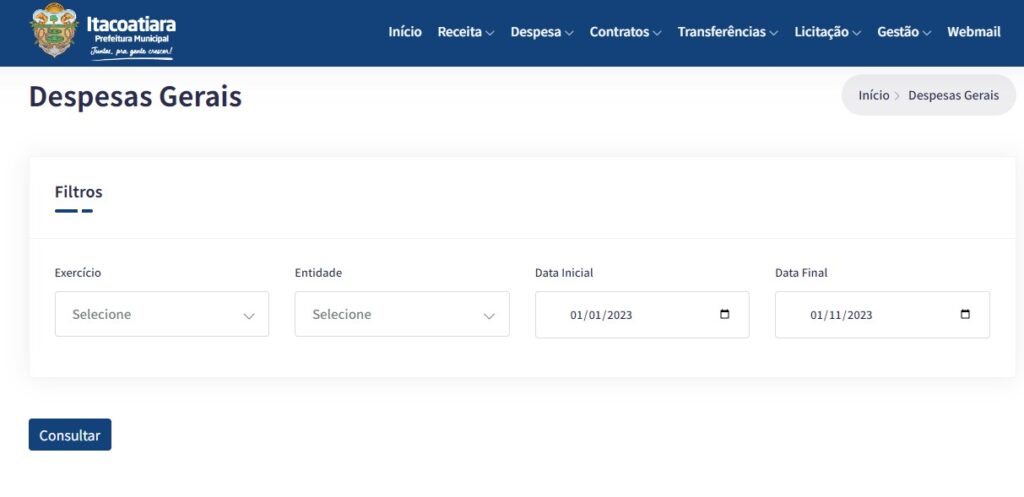Click the Data Inicial date field

(x=642, y=315)
